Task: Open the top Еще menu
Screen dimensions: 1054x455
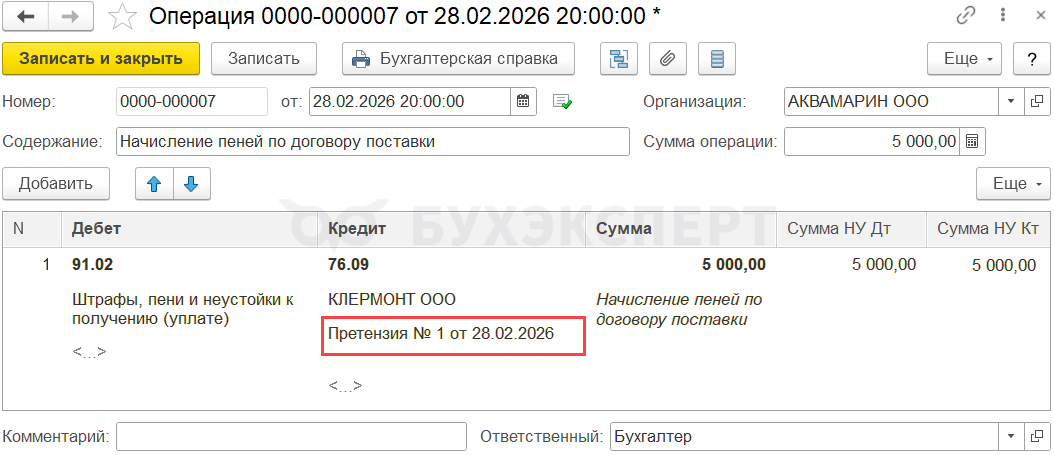Action: tap(965, 58)
